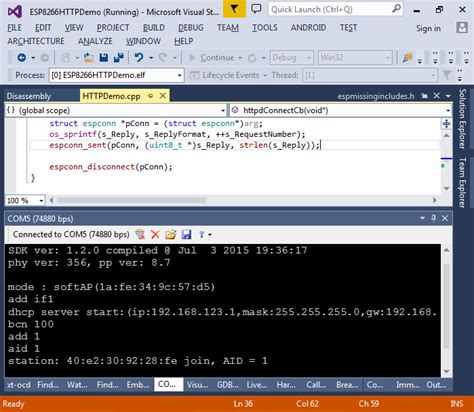
Task: Open the send feedback speech bubble icon
Action: [256, 9]
